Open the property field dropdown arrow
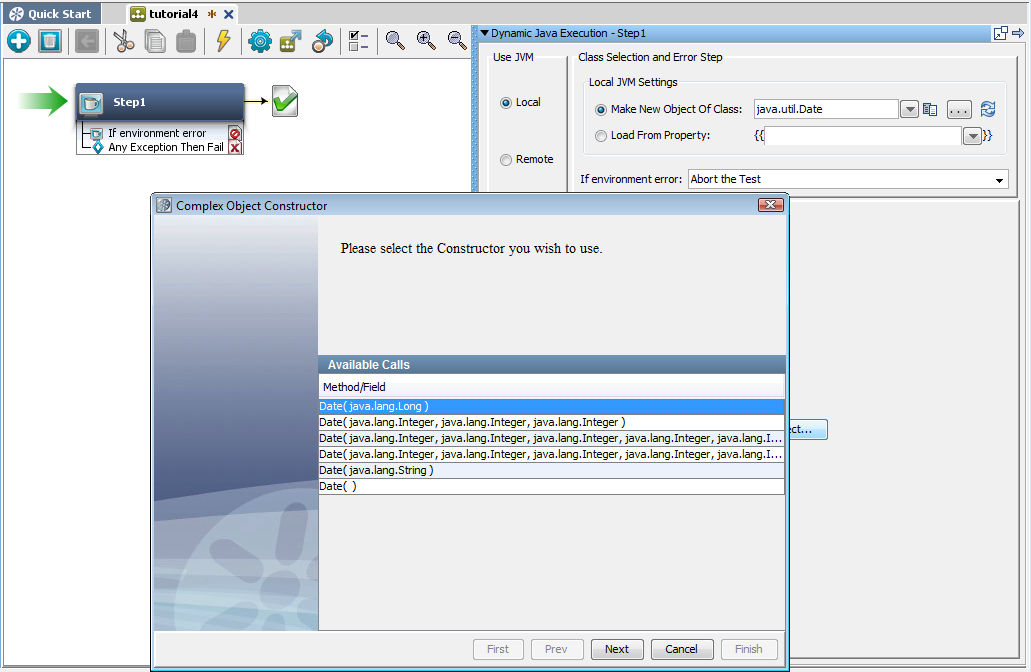The height and width of the screenshot is (672, 1031). pos(972,136)
